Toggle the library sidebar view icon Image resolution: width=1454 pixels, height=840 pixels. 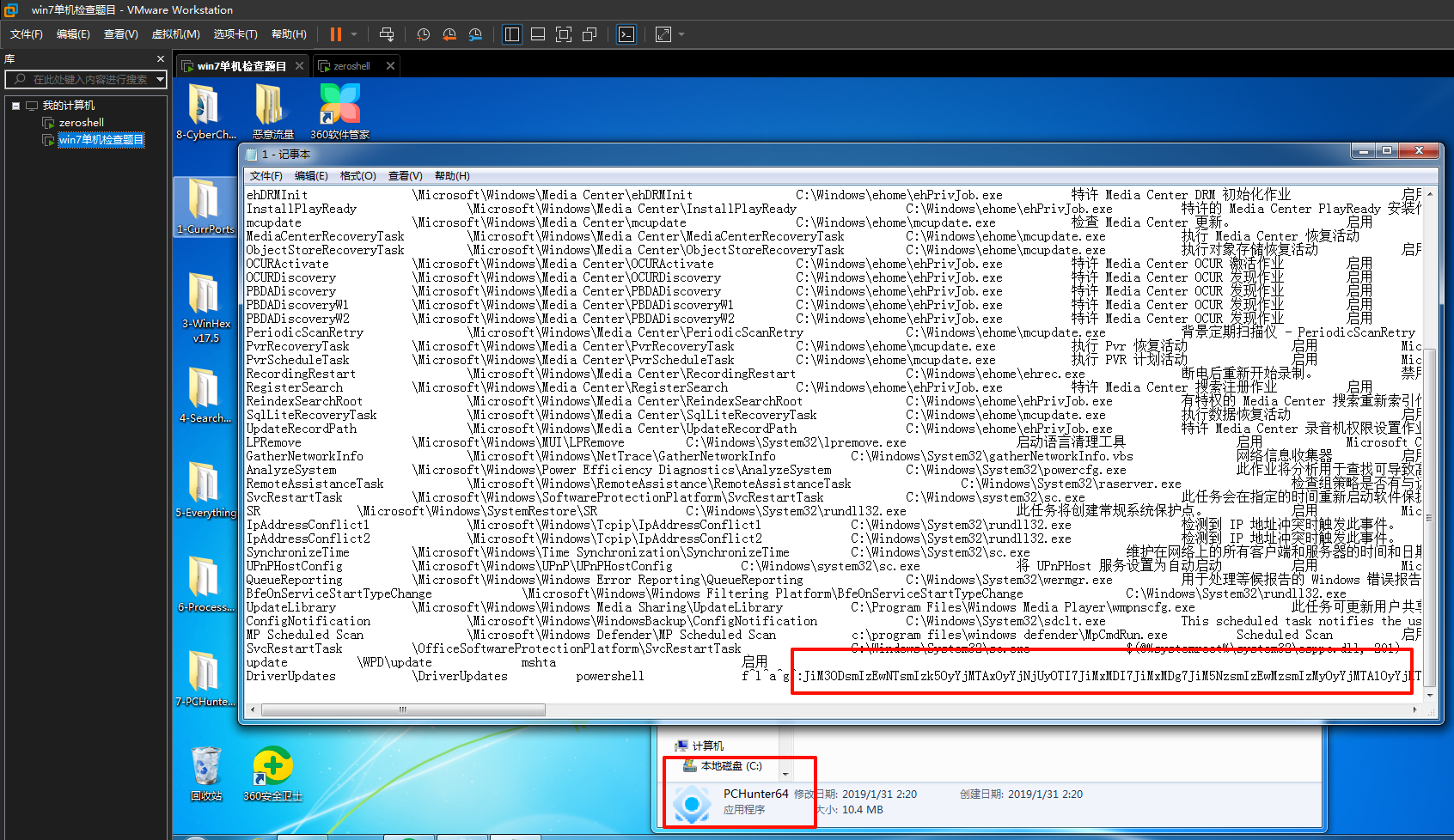coord(512,34)
